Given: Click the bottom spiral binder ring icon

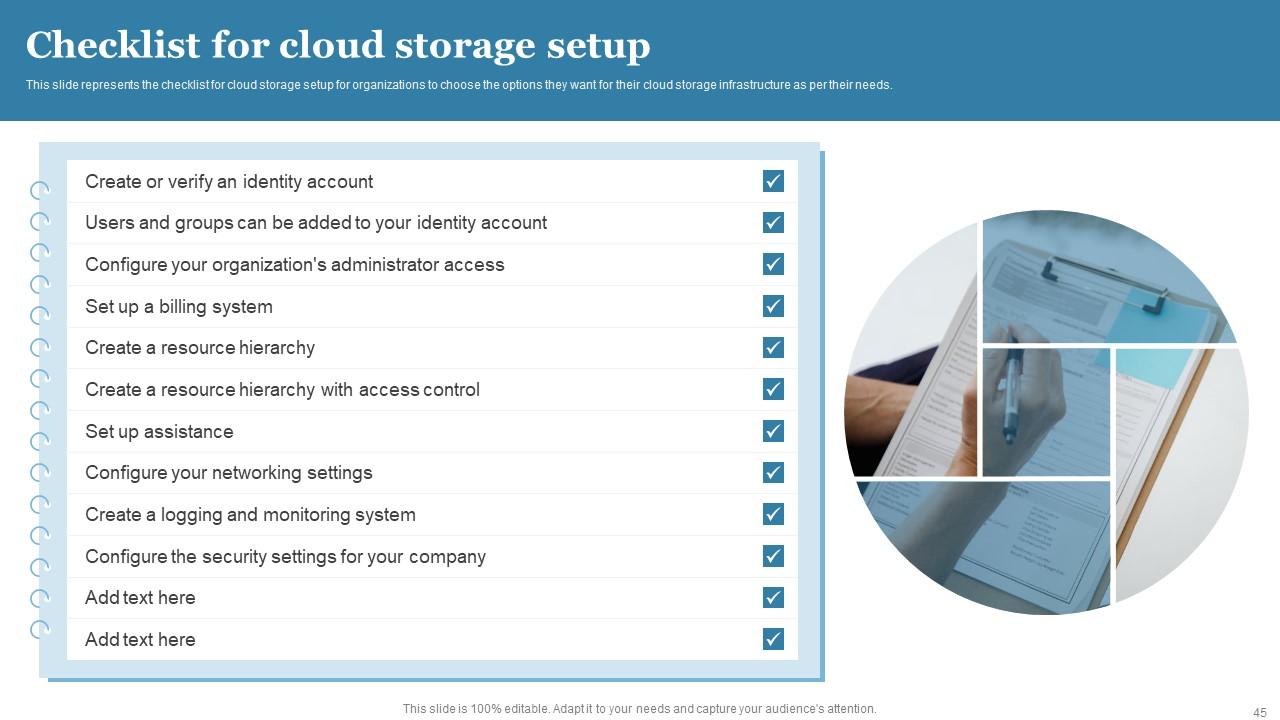Looking at the screenshot, I should pyautogui.click(x=40, y=631).
